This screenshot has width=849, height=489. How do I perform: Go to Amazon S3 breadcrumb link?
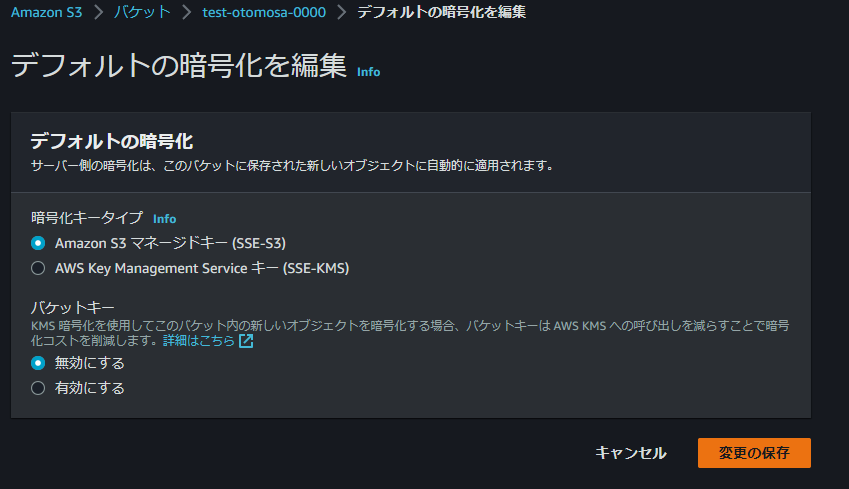point(47,12)
